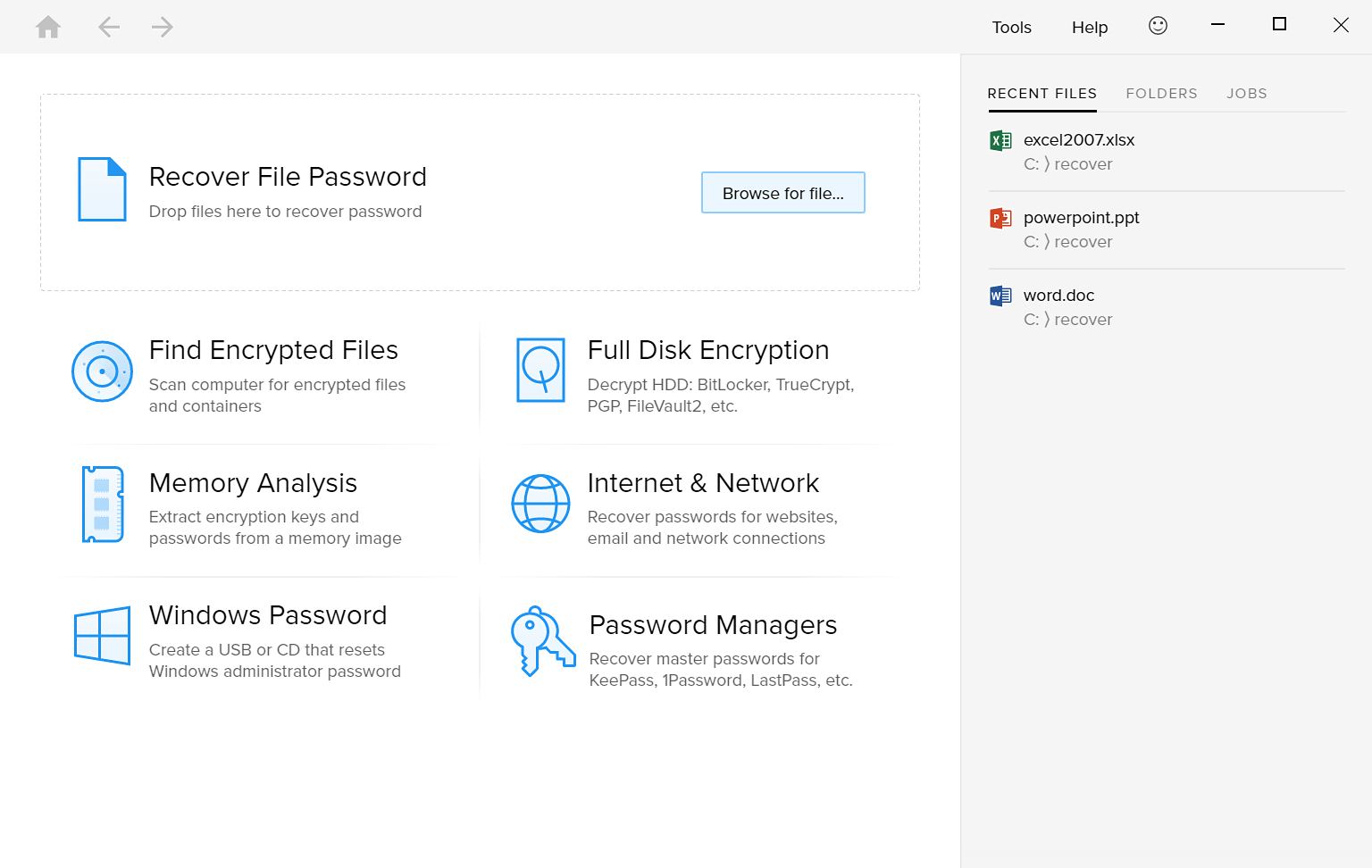This screenshot has width=1372, height=868.
Task: Open recent file excel2007.xlsx
Action: [x=1167, y=152]
